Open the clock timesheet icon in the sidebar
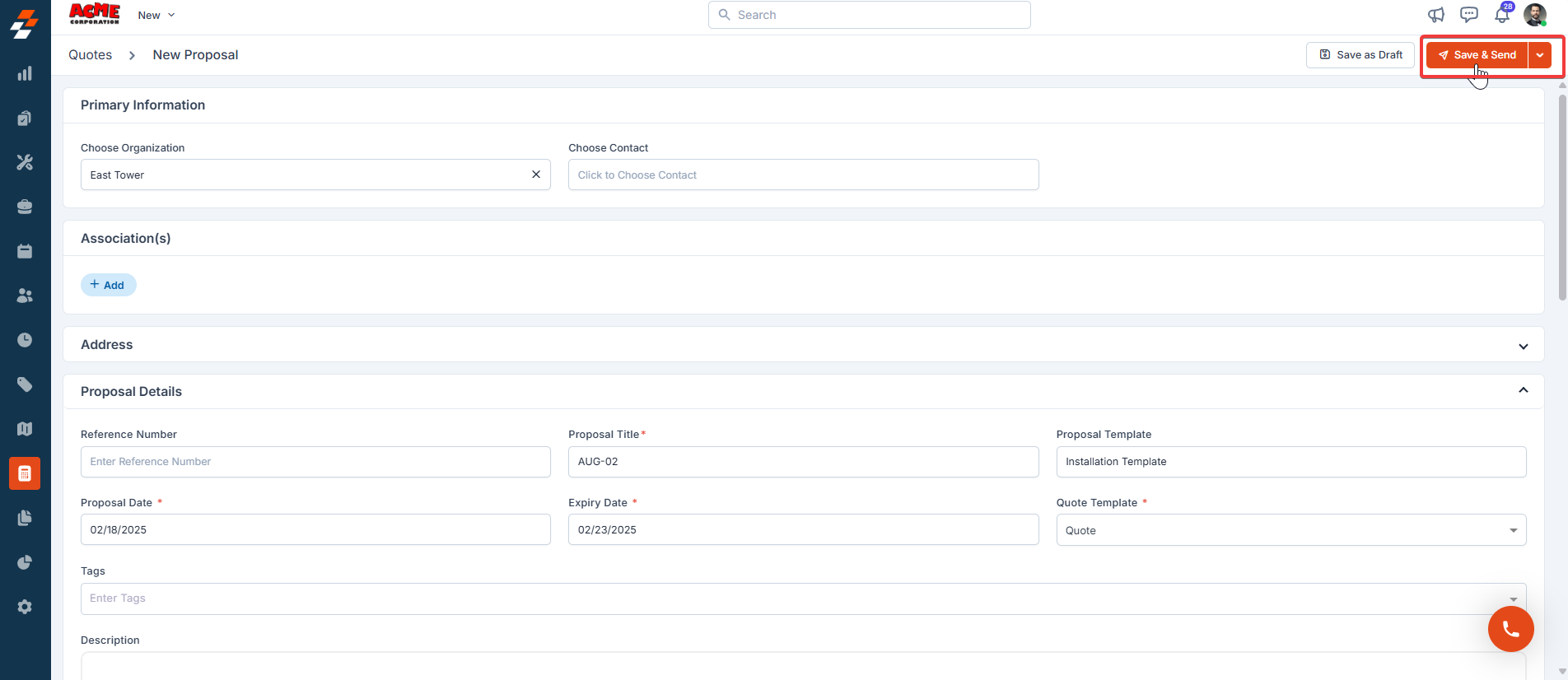This screenshot has width=1568, height=680. 25,340
